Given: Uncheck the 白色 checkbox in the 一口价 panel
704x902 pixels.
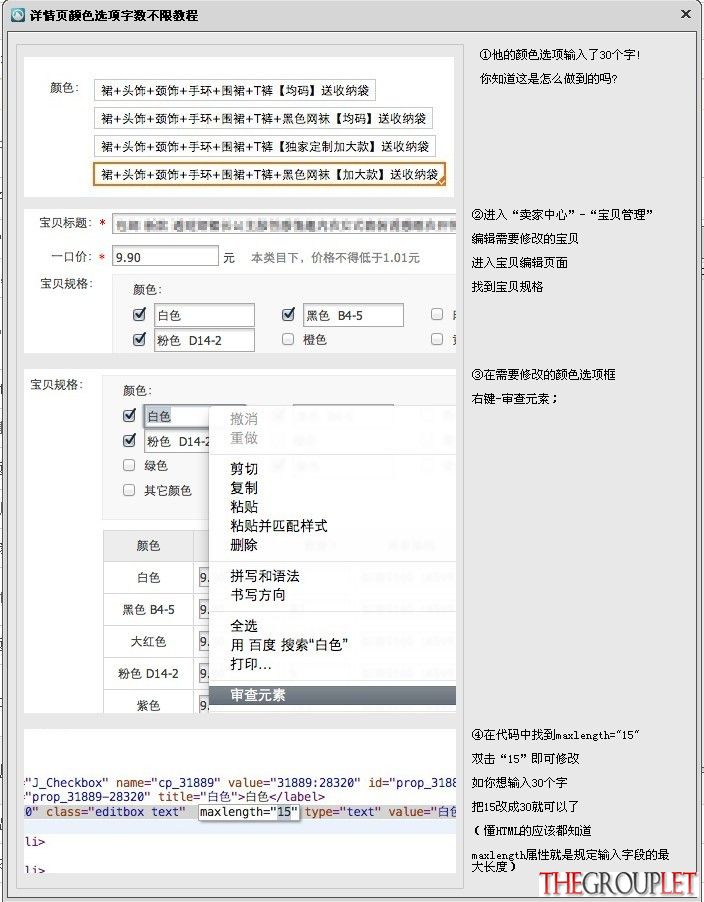Looking at the screenshot, I should click(x=139, y=314).
